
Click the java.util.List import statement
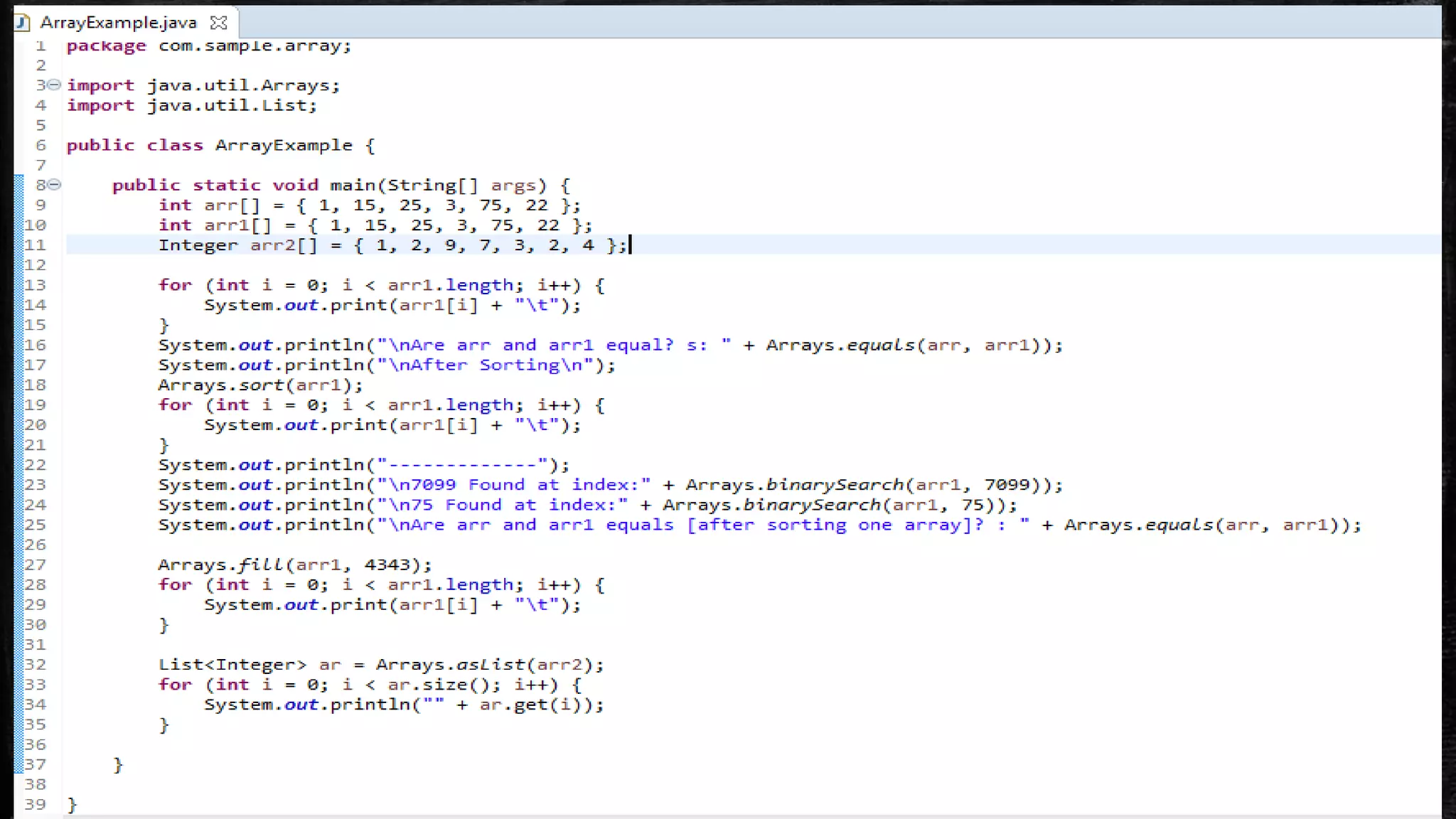[230, 105]
